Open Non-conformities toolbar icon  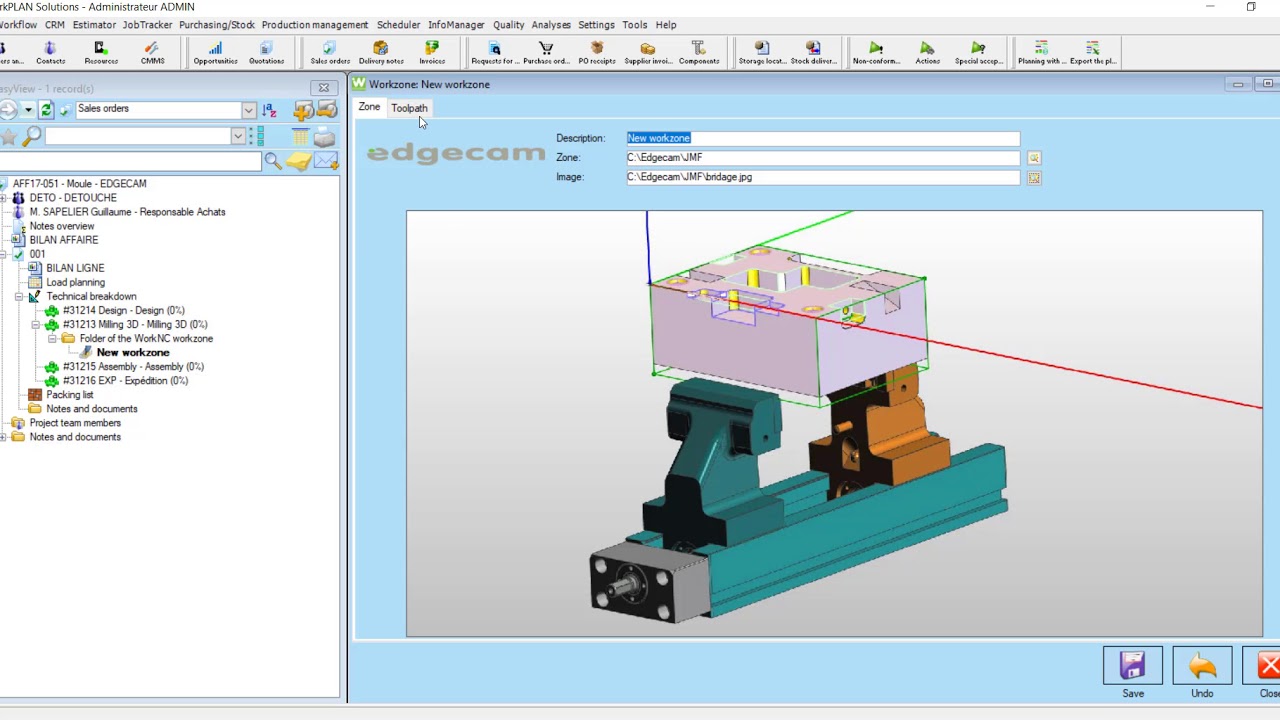(876, 53)
